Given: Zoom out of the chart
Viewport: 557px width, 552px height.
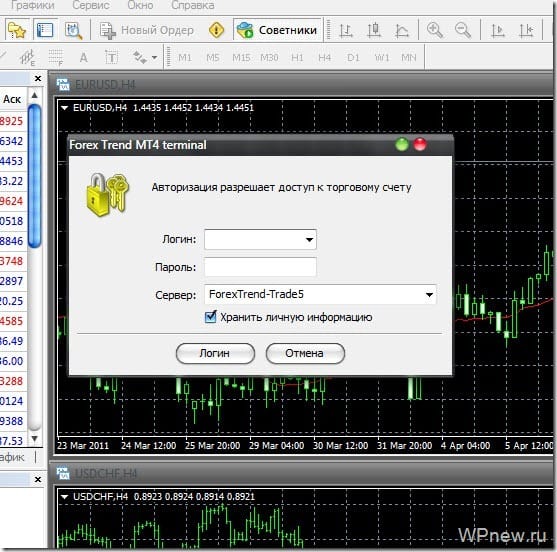Looking at the screenshot, I should [x=463, y=30].
